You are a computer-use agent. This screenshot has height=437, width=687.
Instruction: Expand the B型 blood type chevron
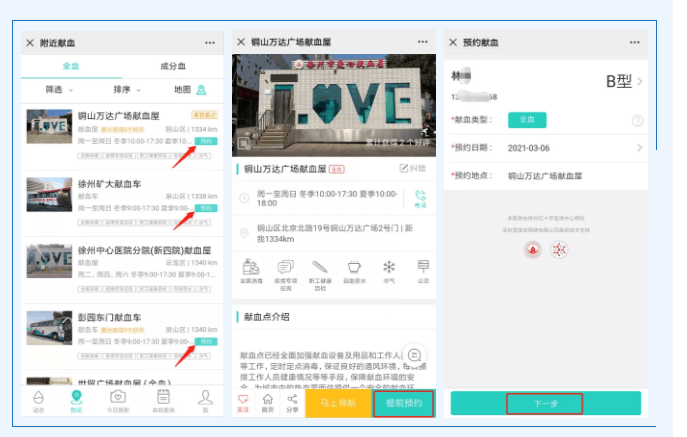point(640,82)
